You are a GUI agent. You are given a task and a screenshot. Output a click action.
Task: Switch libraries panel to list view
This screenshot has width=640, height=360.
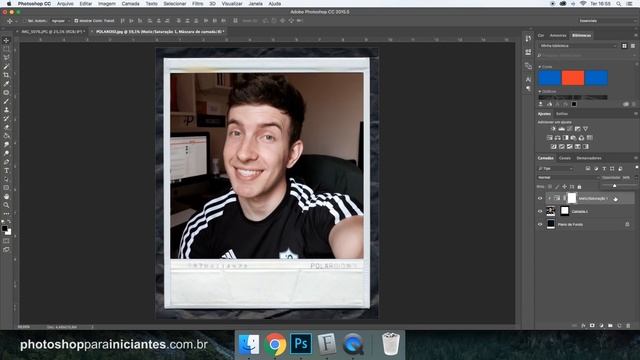coord(633,46)
